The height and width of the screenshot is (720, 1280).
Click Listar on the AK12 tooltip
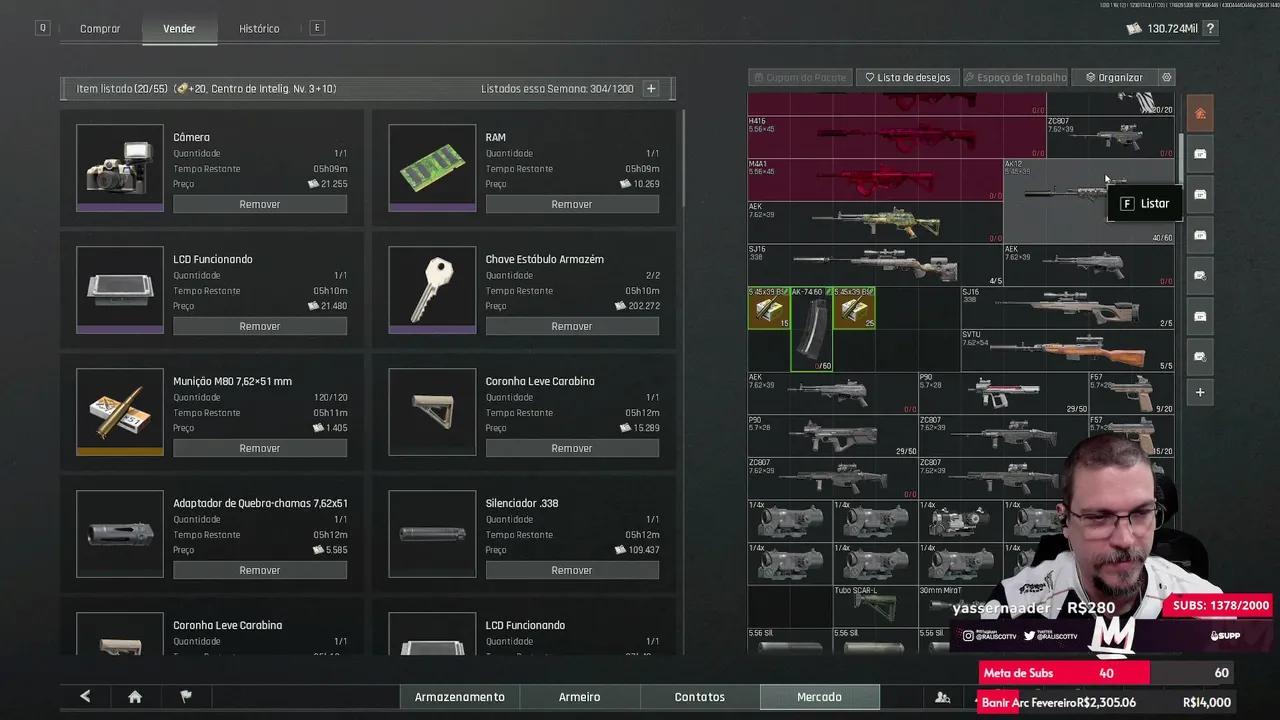click(x=1145, y=203)
